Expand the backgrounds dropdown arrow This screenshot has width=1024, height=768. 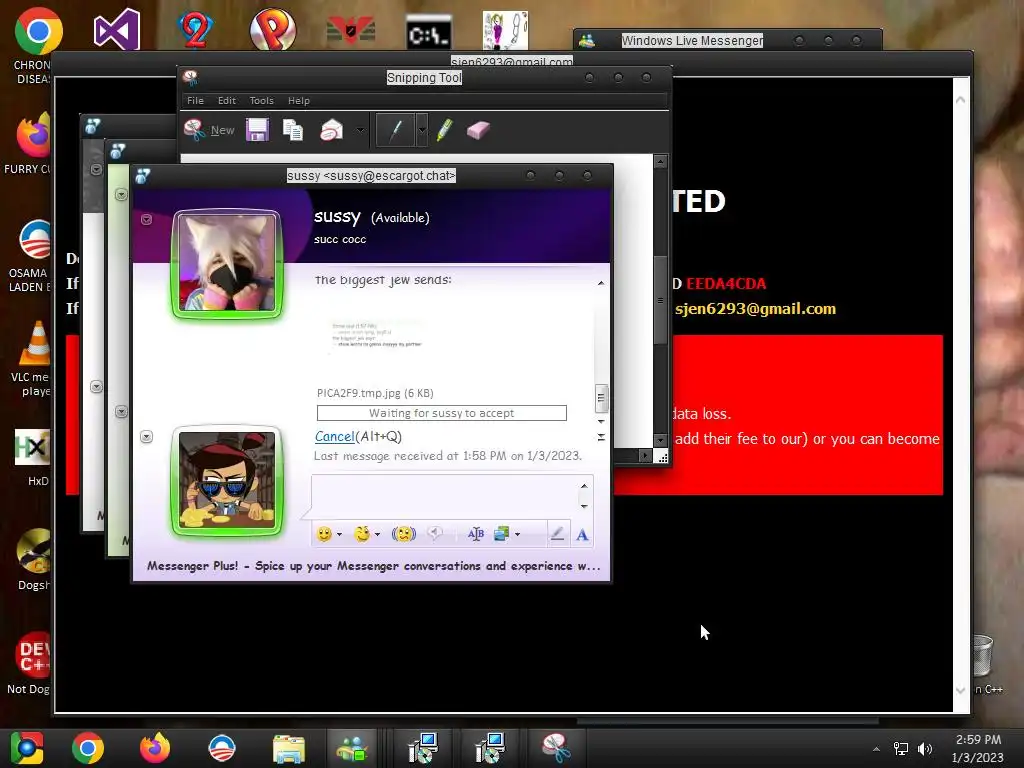tap(517, 534)
